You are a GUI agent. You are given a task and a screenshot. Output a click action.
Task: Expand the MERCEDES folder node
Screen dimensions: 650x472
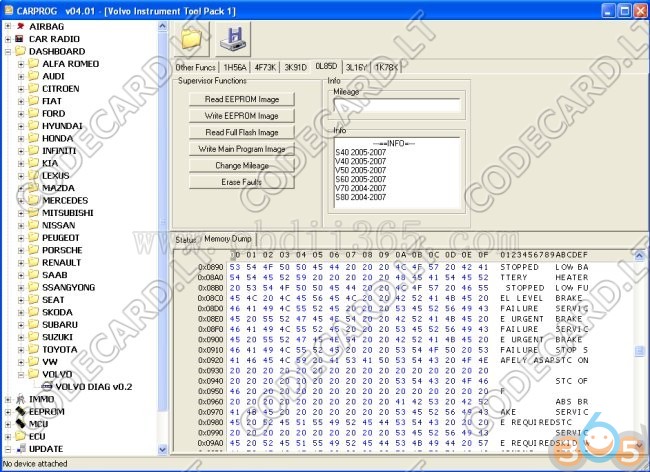coord(21,201)
